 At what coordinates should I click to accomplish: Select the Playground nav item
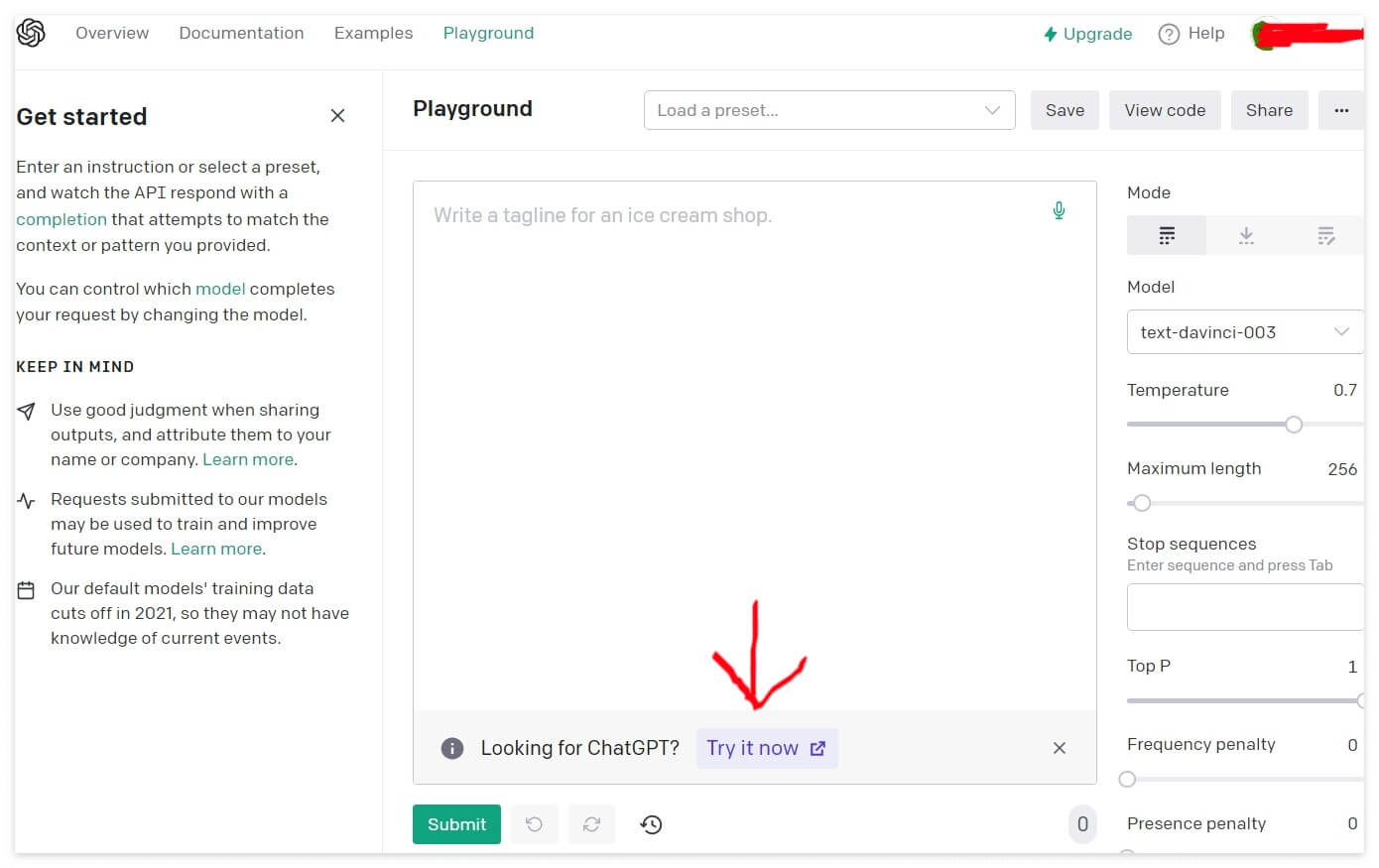coord(488,33)
